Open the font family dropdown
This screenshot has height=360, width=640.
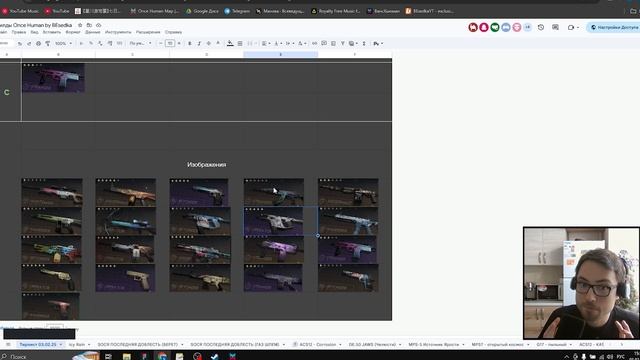click(x=140, y=43)
